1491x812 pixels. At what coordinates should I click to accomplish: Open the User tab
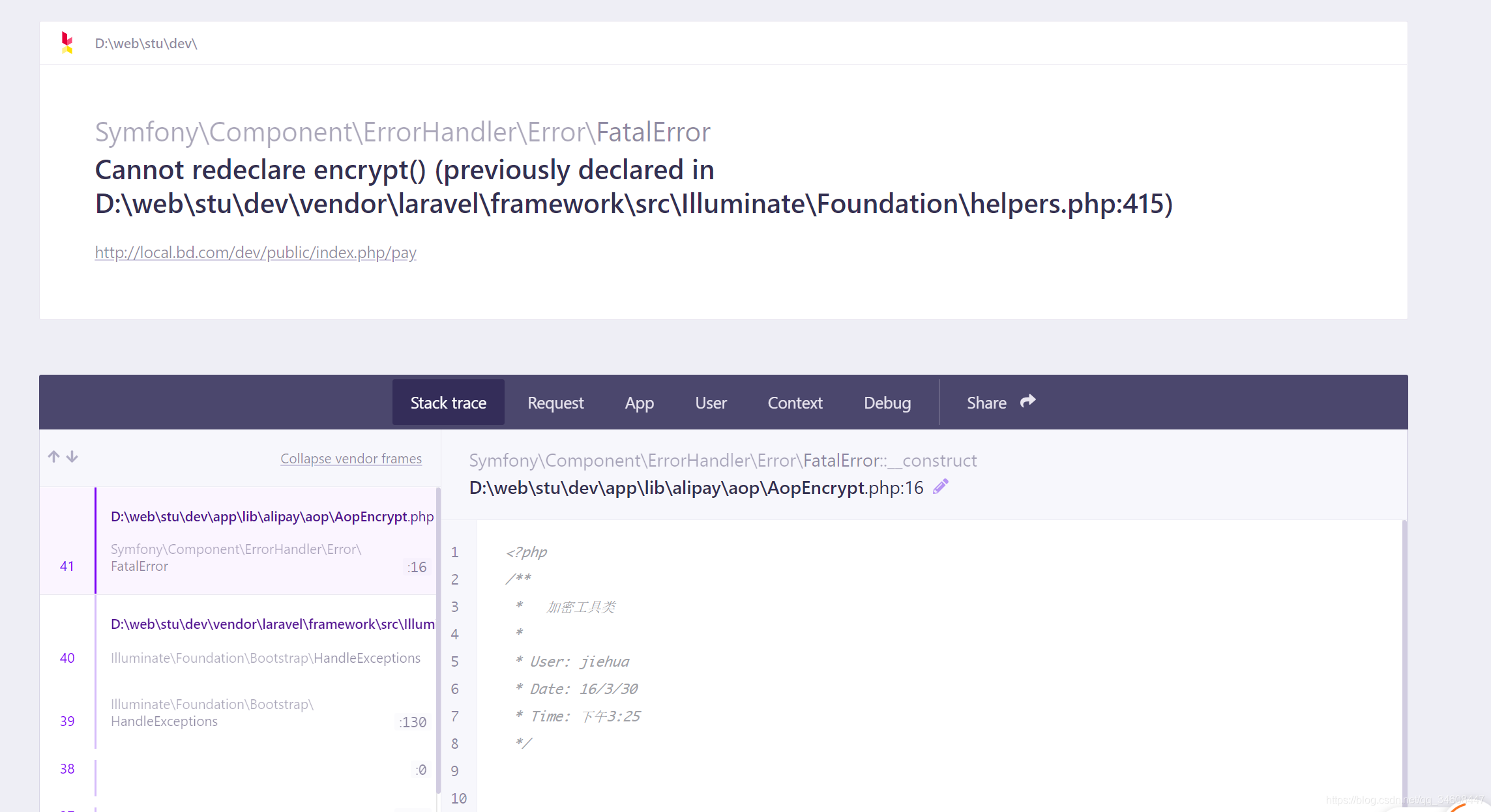711,402
